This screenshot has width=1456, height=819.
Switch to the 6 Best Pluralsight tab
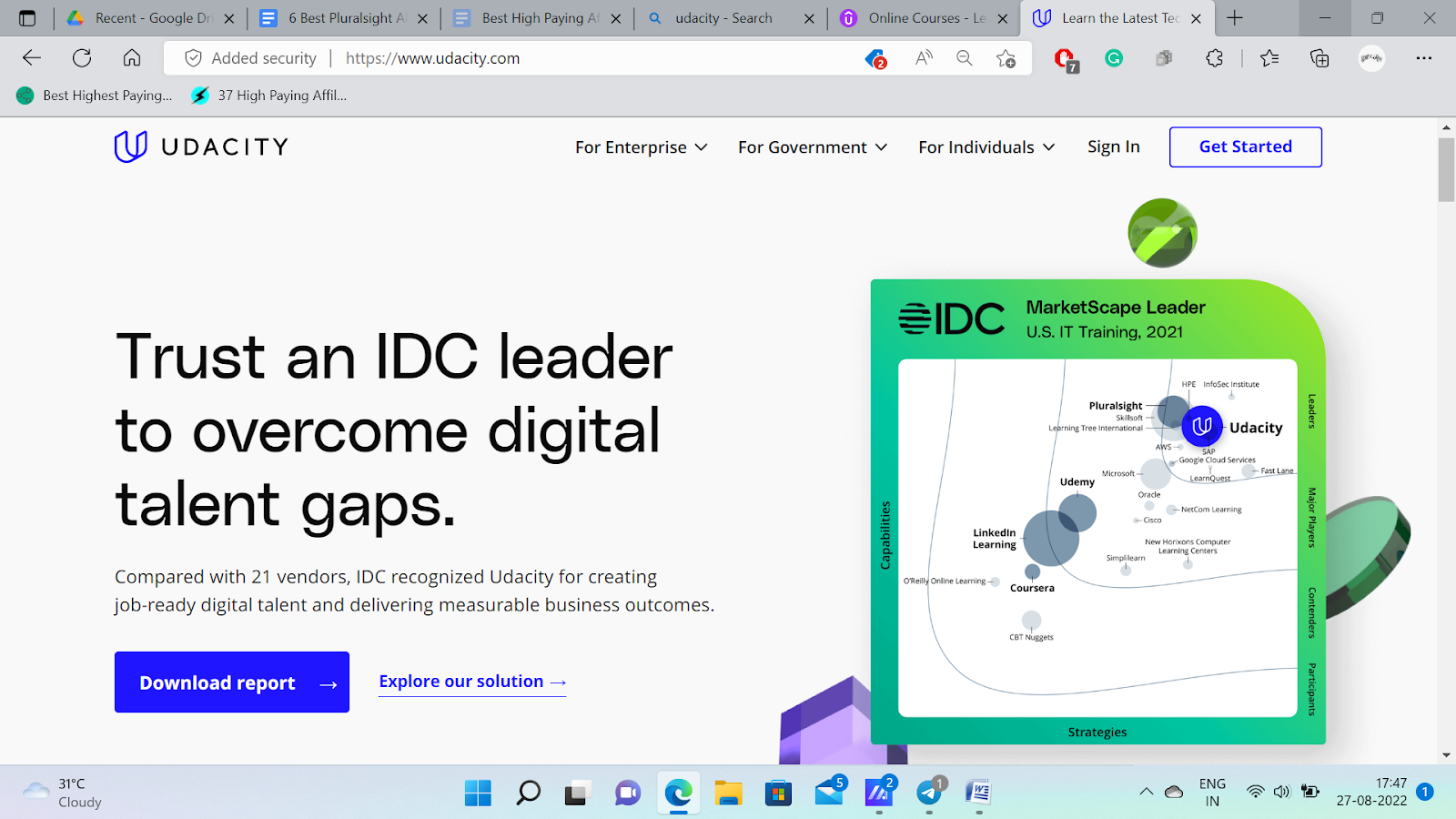[344, 18]
